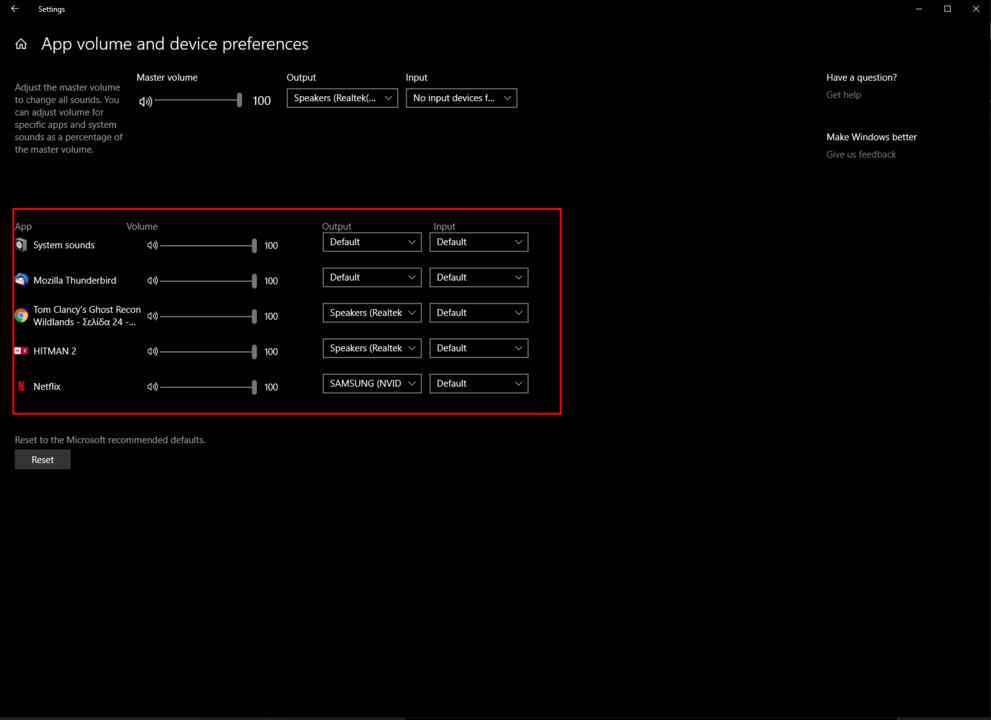This screenshot has width=991, height=720.
Task: Click the Mozilla Thunderbird app icon
Action: (x=21, y=280)
